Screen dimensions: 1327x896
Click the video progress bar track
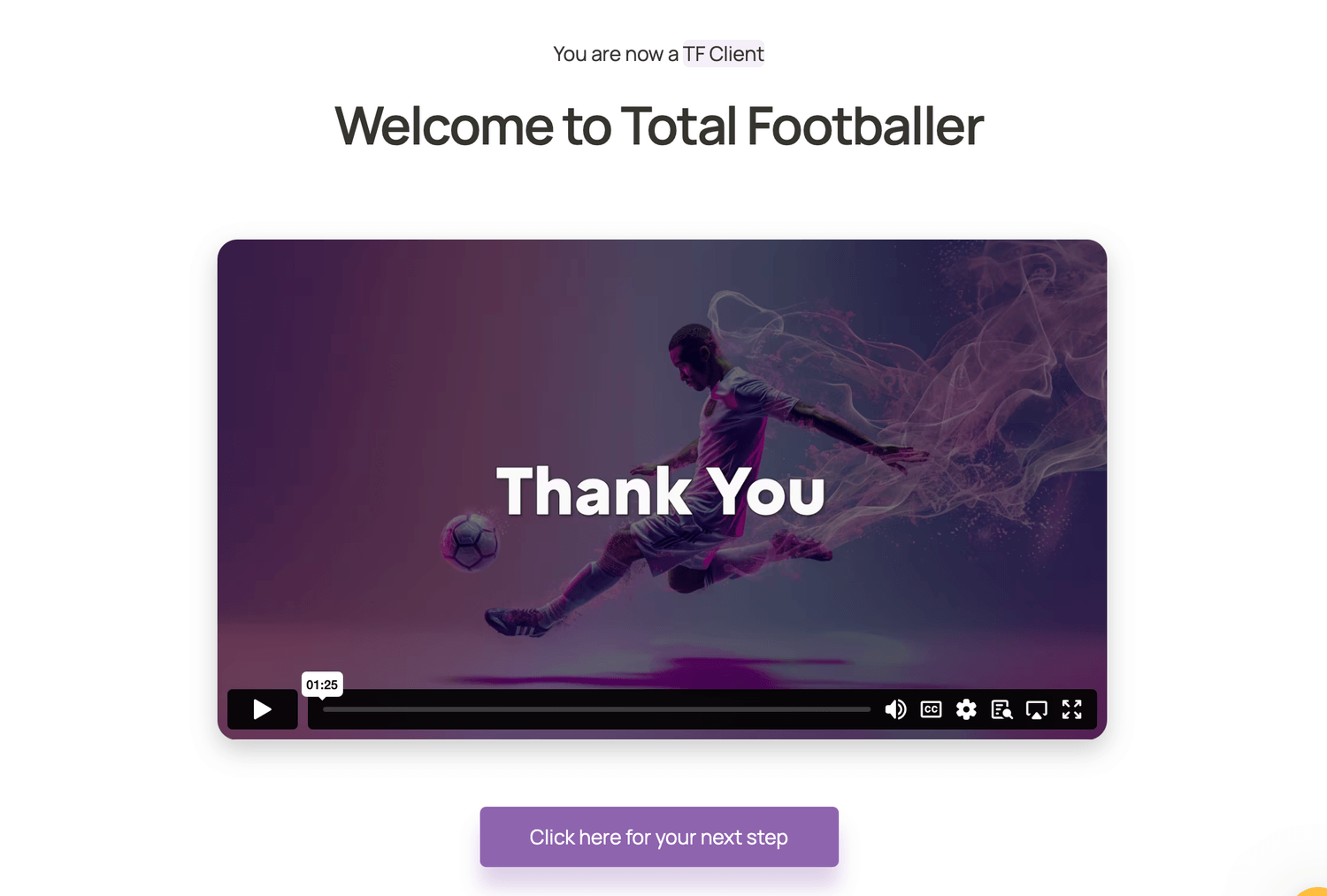click(x=596, y=709)
